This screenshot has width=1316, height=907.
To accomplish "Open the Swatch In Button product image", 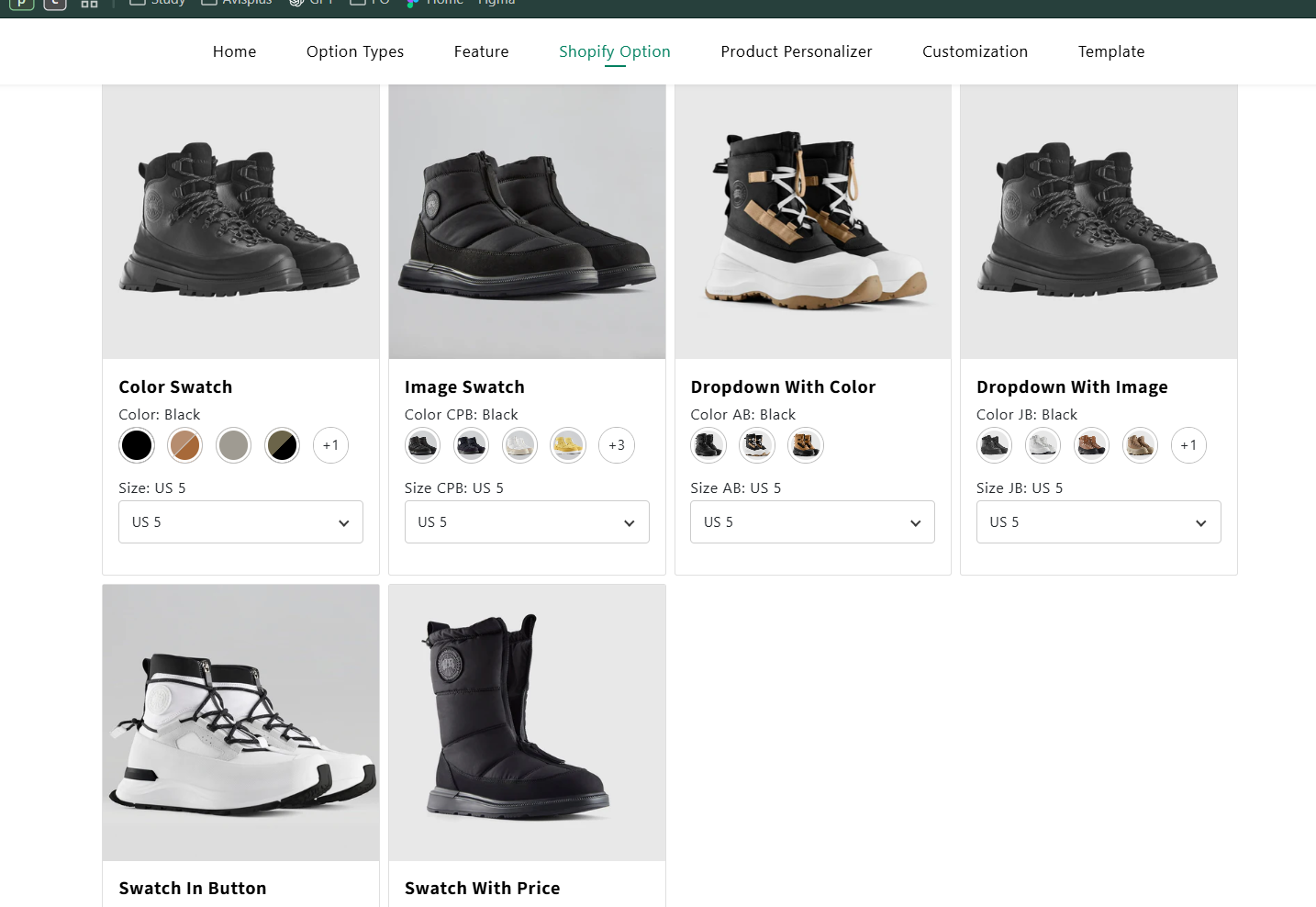I will click(x=240, y=722).
